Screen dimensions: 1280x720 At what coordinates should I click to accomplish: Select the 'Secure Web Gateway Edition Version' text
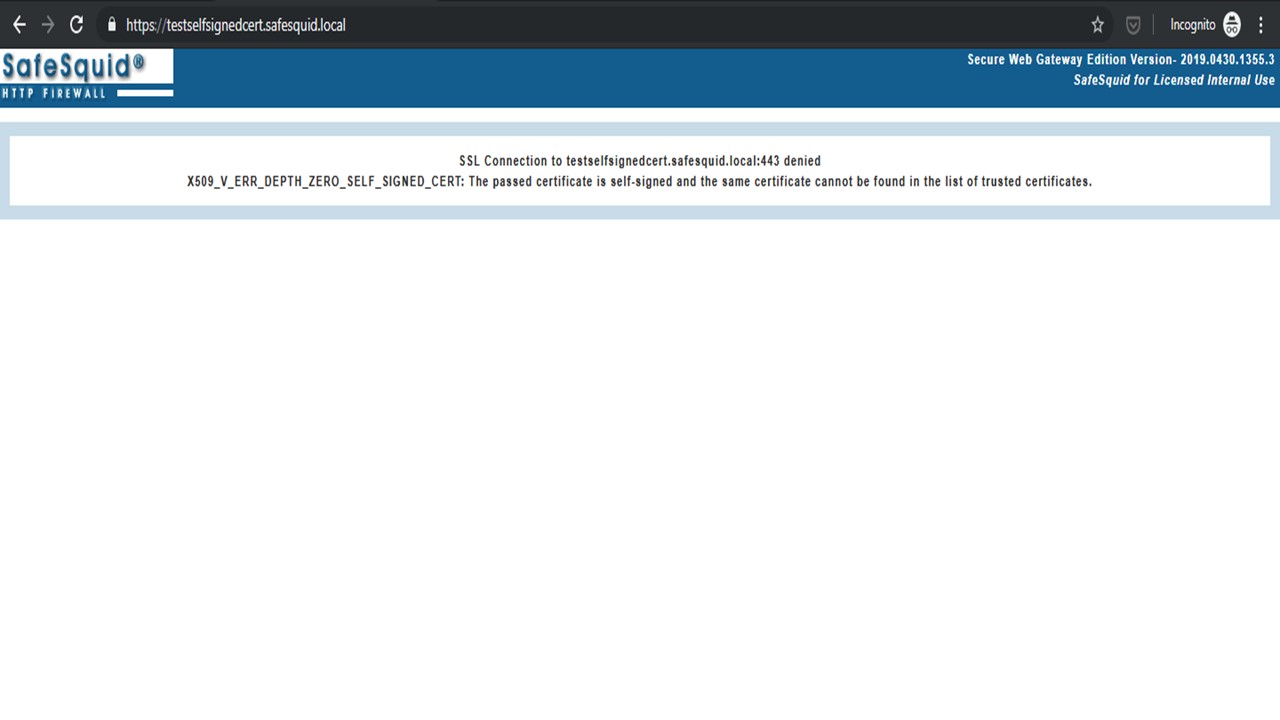click(1121, 60)
